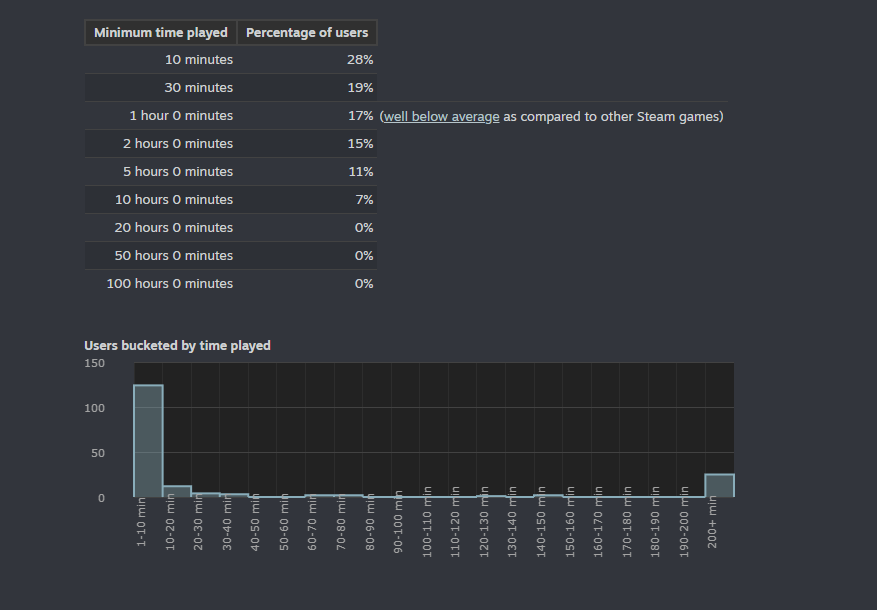This screenshot has height=610, width=877.
Task: Click the '120-130 min' axis label
Action: tap(484, 522)
